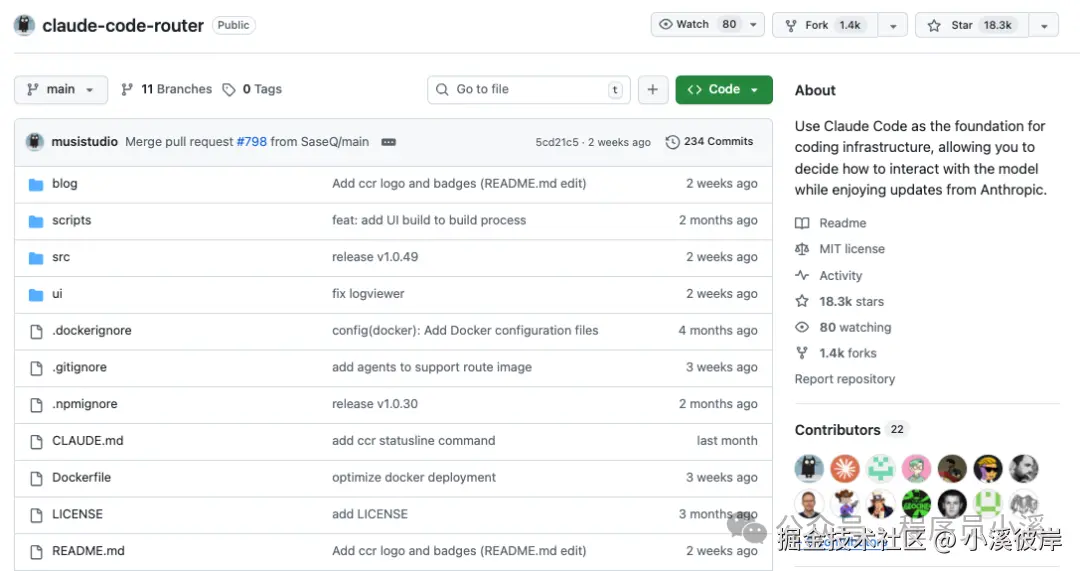Focus the Go to file search field

[528, 90]
